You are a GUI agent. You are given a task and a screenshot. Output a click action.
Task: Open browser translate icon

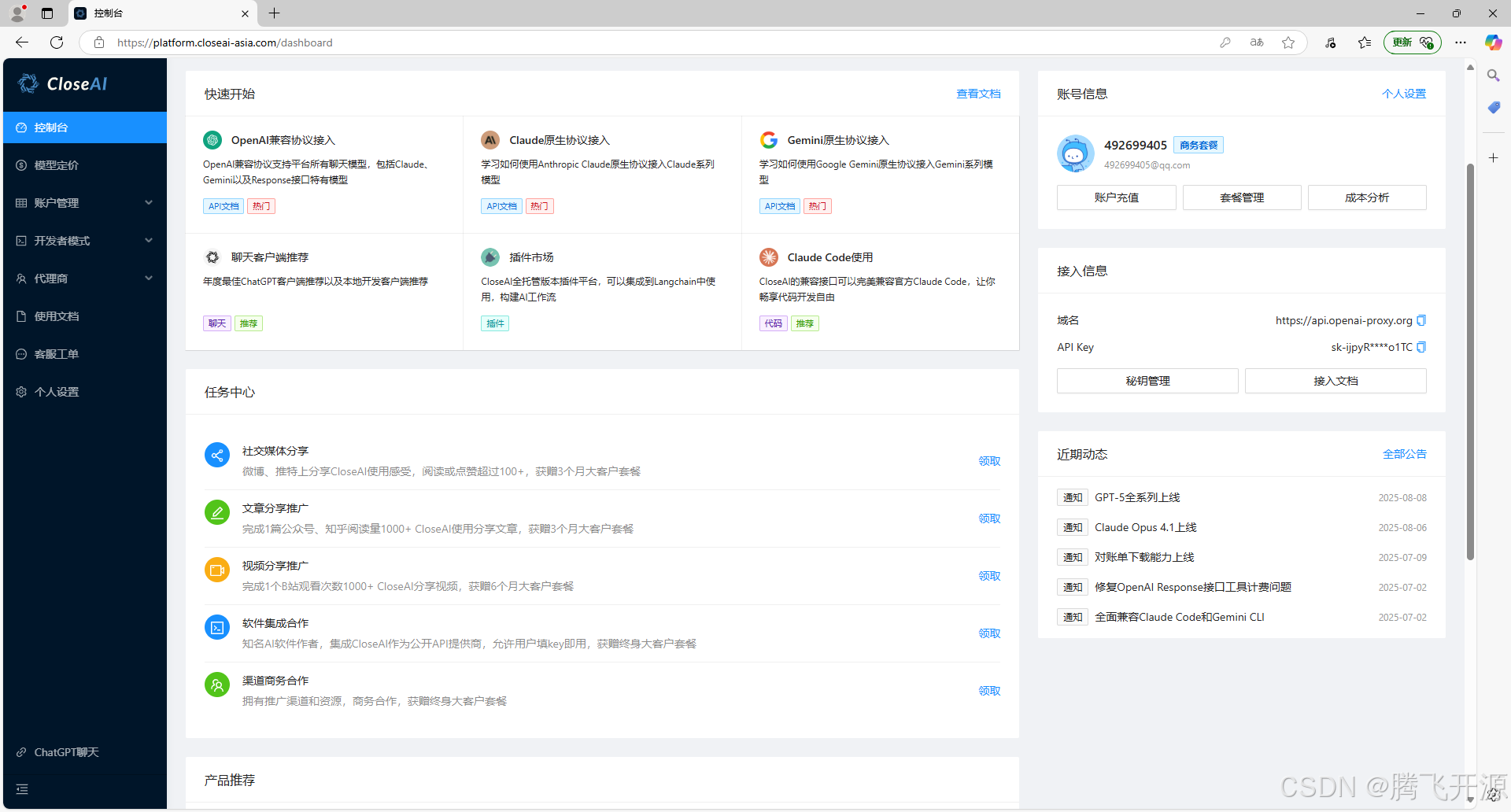pos(1257,42)
